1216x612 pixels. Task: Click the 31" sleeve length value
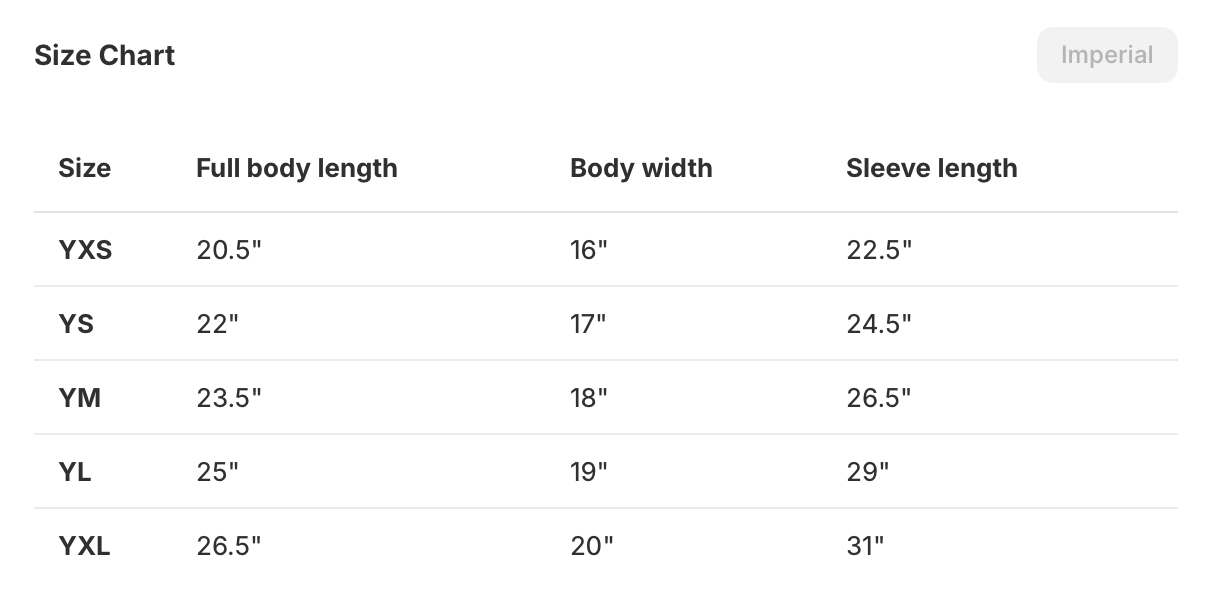click(x=866, y=546)
